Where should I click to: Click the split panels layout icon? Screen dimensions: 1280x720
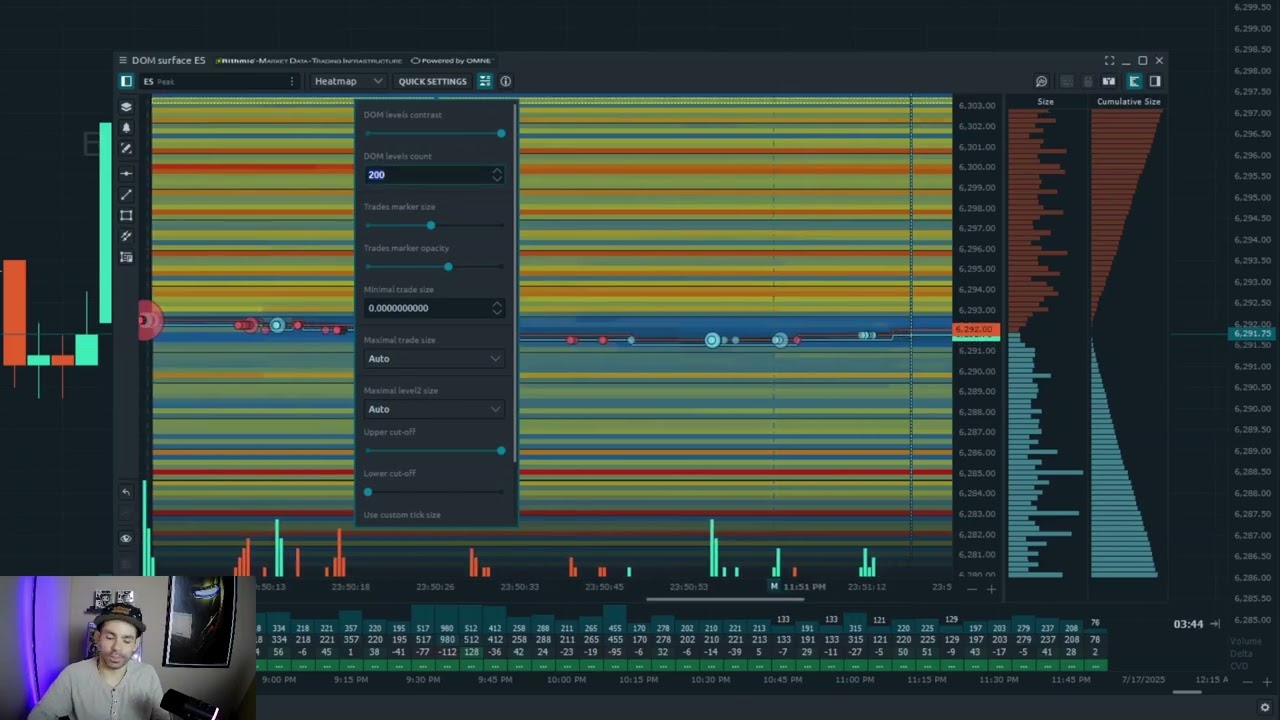pos(1109,81)
